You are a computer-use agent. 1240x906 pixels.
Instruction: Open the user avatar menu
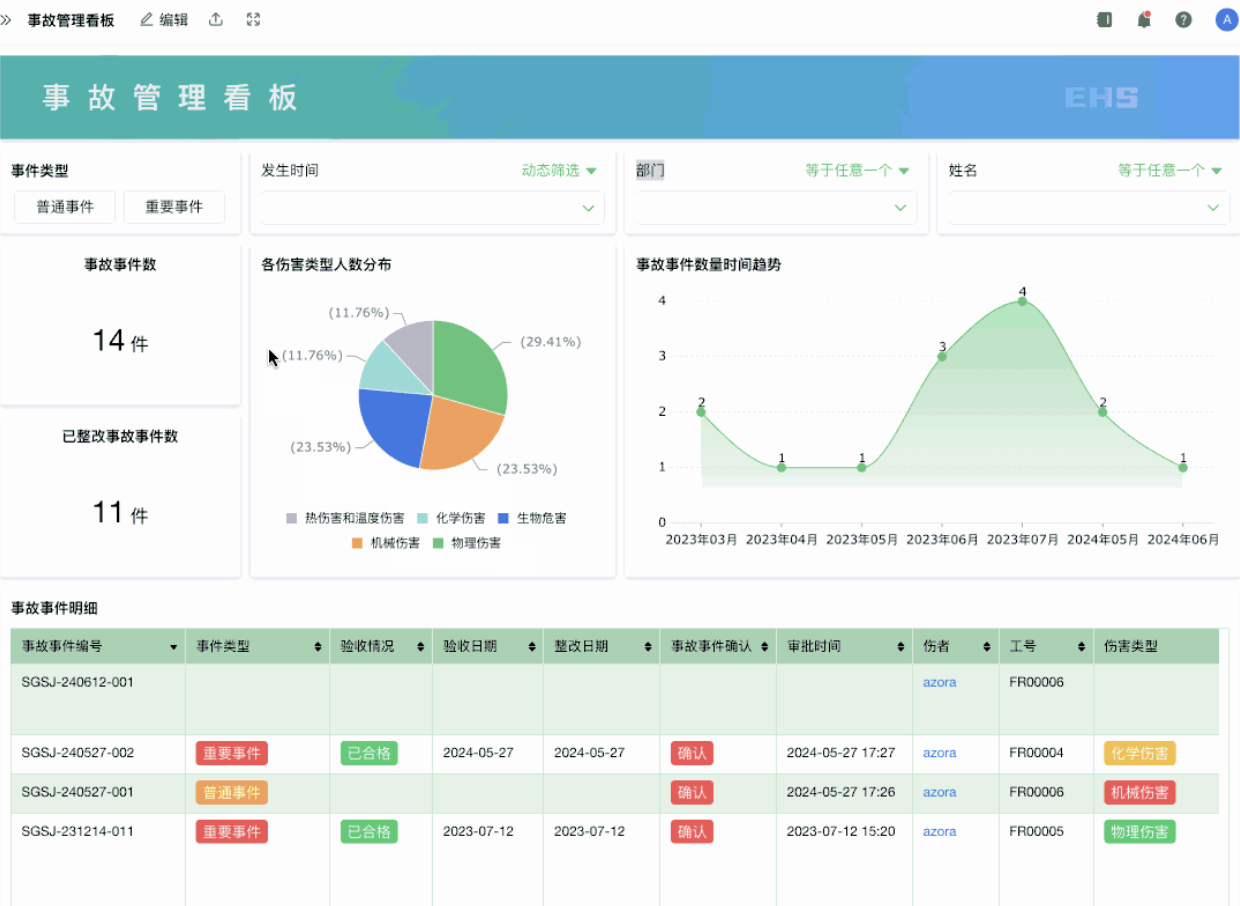pos(1226,20)
